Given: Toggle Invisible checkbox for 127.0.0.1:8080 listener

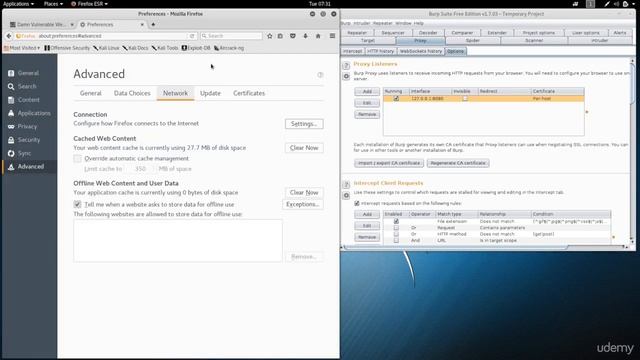Looking at the screenshot, I should (x=465, y=98).
